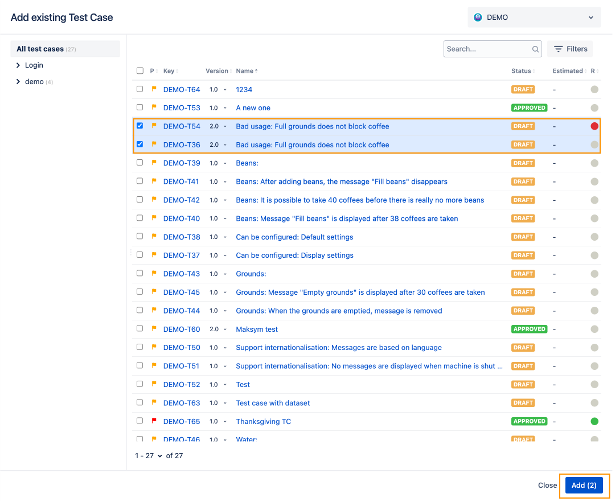Click the green result dot for DEMO-T65
Image resolution: width=613 pixels, height=502 pixels.
594,421
